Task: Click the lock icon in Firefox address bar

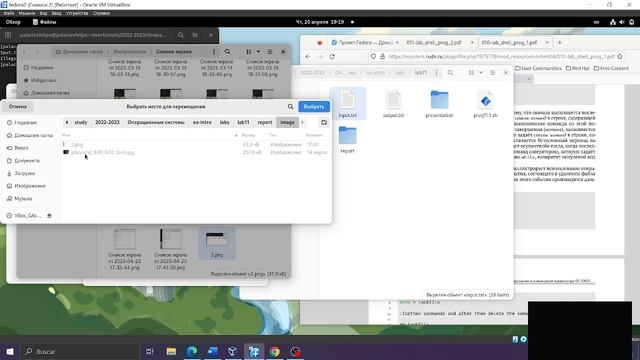Action: pos(382,56)
